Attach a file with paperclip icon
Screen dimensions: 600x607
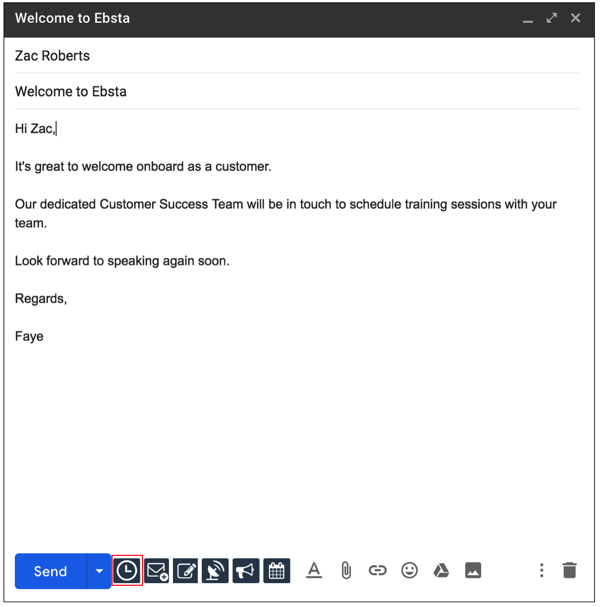point(346,570)
